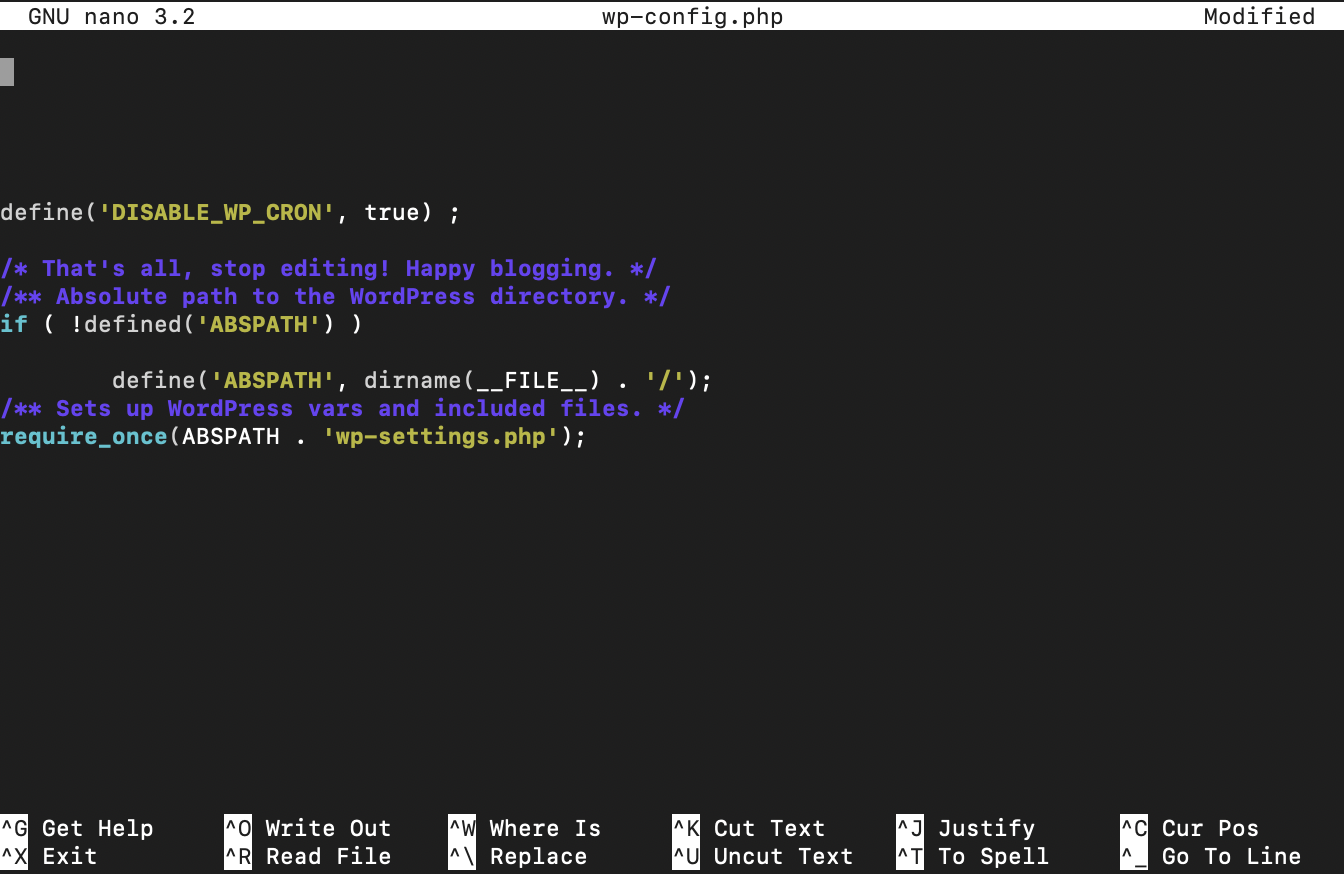Select ^R Read File in shortcut bar
1344x874 pixels.
[x=307, y=856]
